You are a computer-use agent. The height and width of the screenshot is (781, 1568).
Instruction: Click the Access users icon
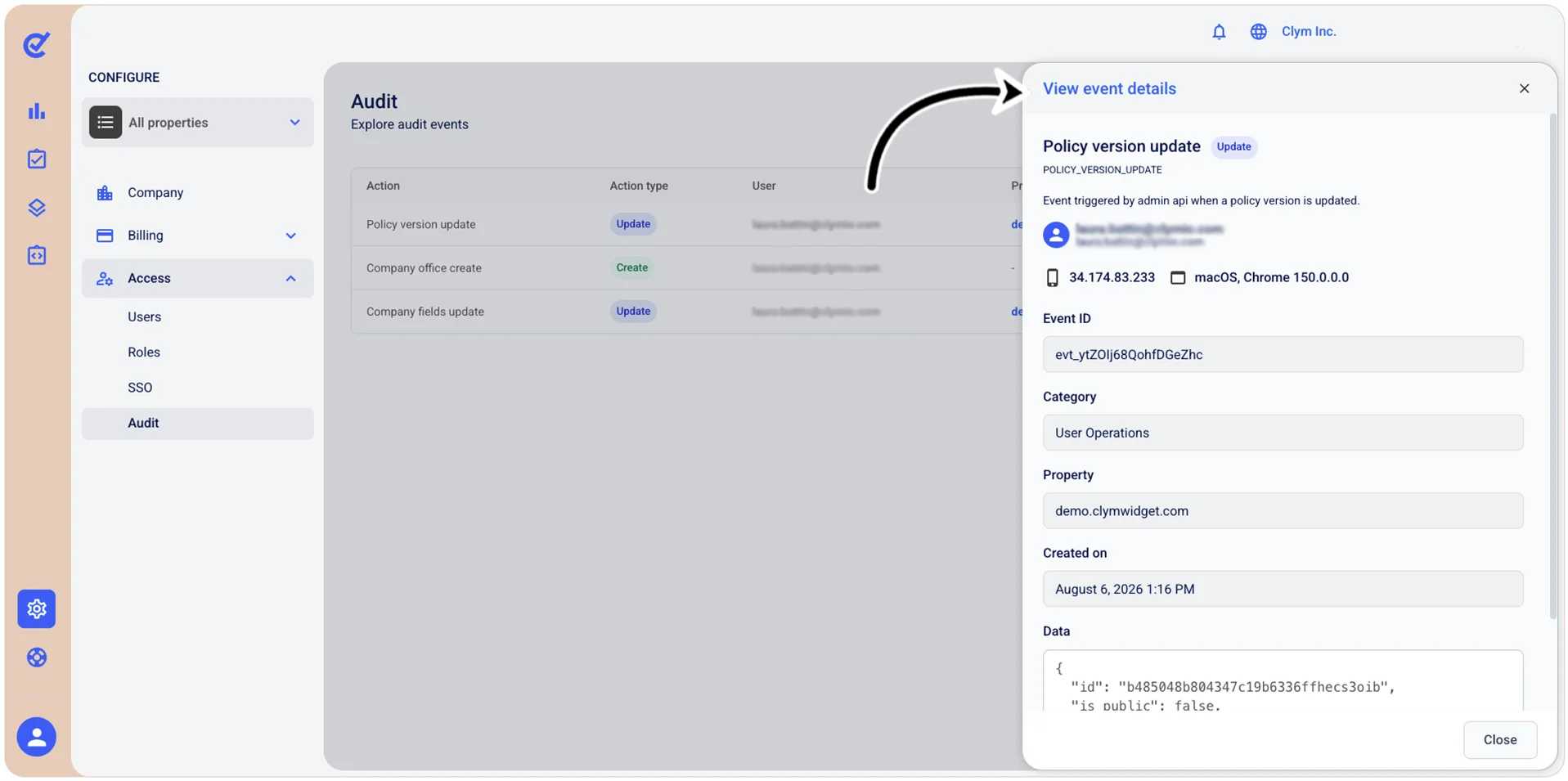105,279
